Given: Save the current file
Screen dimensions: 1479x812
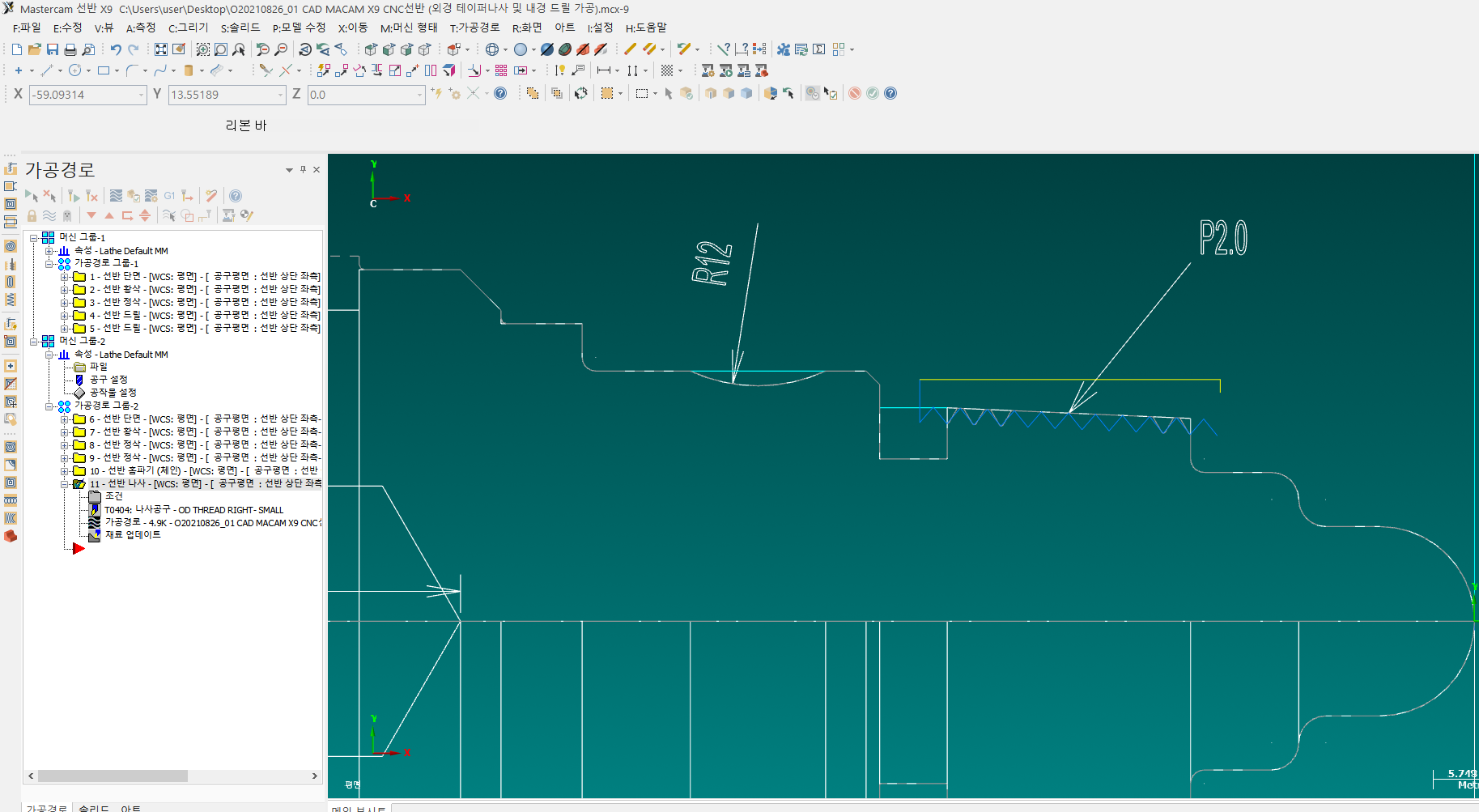Looking at the screenshot, I should point(53,49).
